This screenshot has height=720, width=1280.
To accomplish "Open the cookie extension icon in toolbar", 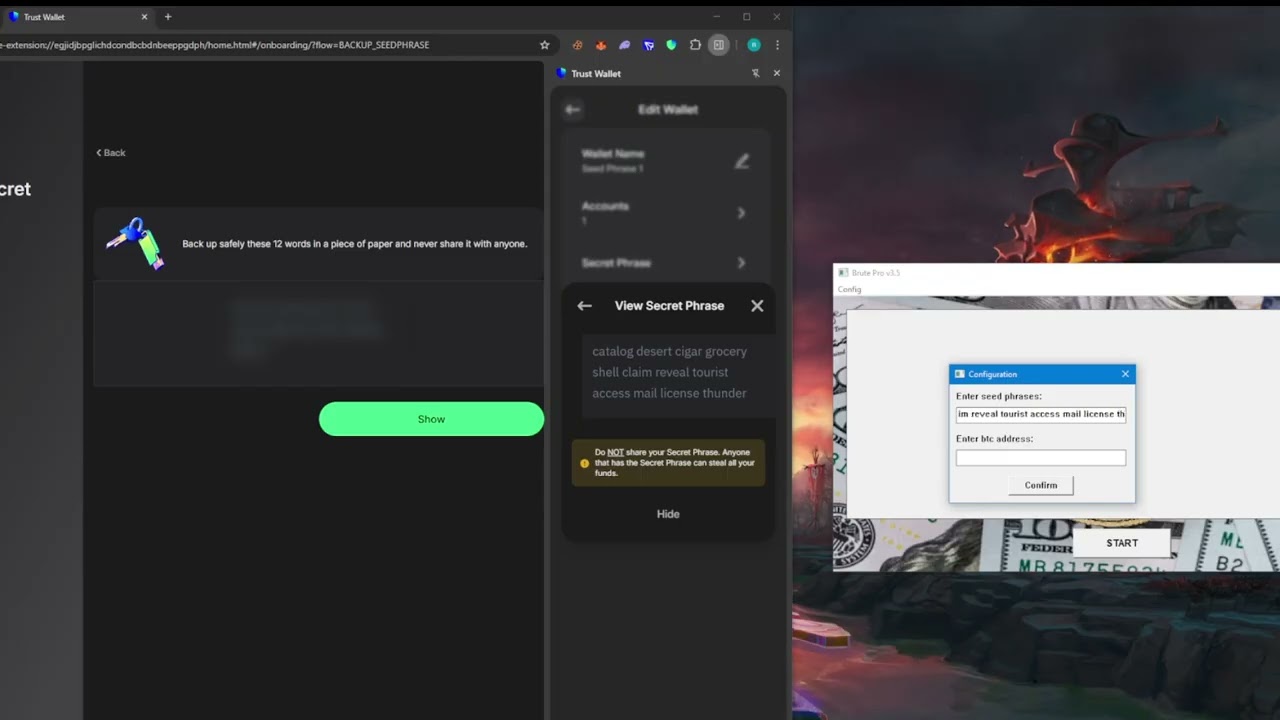I will [x=577, y=45].
